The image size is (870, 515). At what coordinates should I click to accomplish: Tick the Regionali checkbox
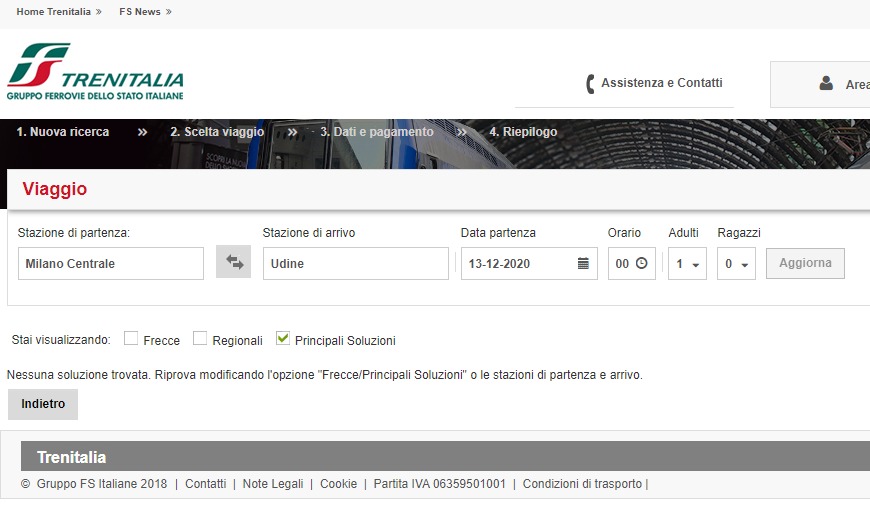click(200, 338)
